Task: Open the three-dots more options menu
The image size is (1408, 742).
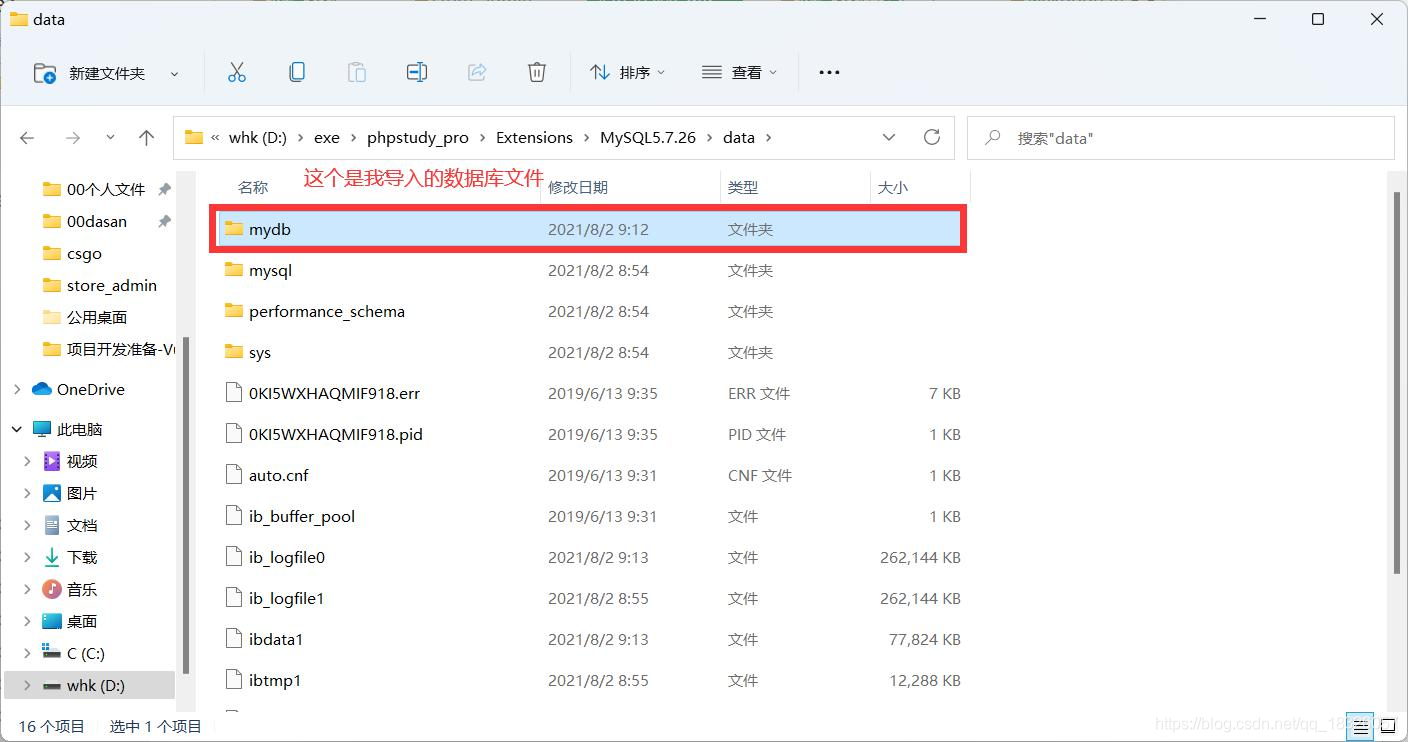Action: tap(829, 72)
